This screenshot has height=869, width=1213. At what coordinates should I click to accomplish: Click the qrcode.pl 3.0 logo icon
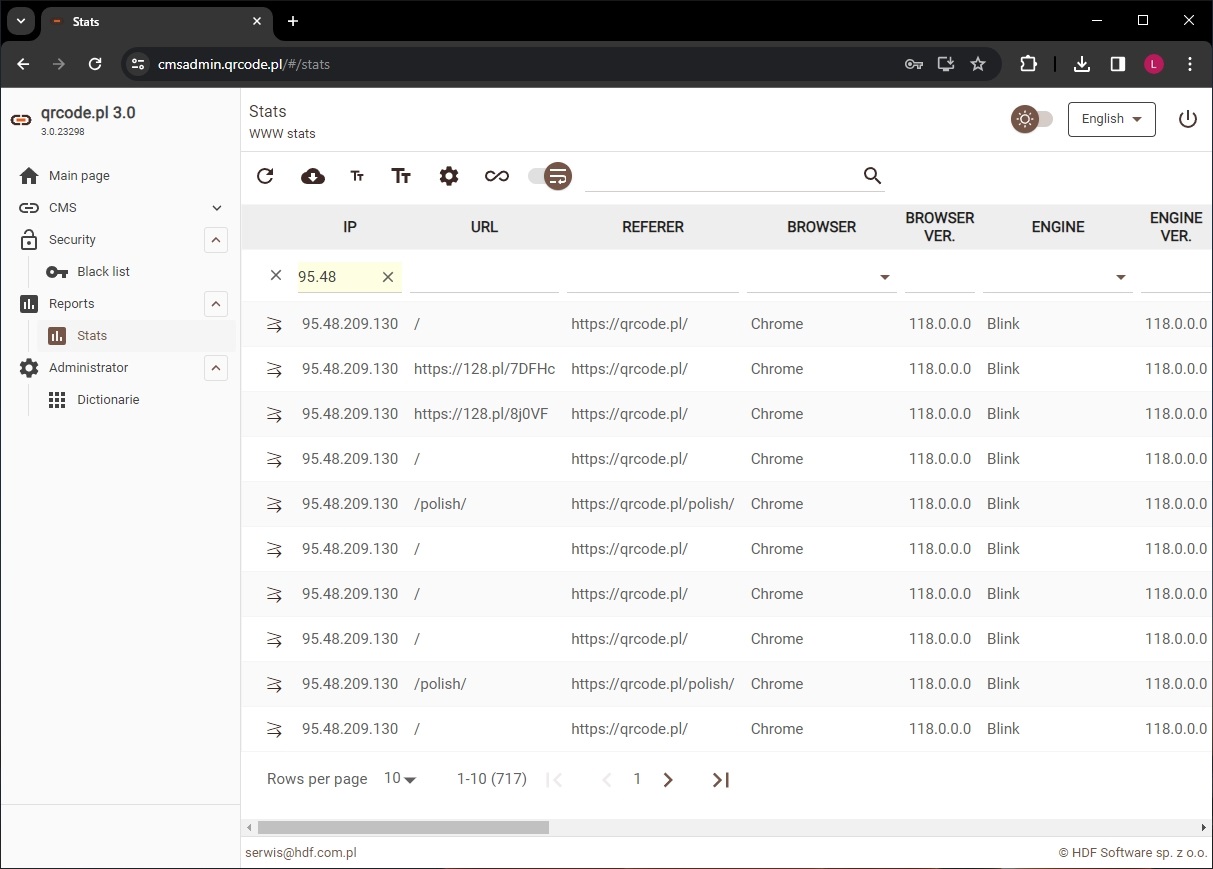tap(20, 119)
